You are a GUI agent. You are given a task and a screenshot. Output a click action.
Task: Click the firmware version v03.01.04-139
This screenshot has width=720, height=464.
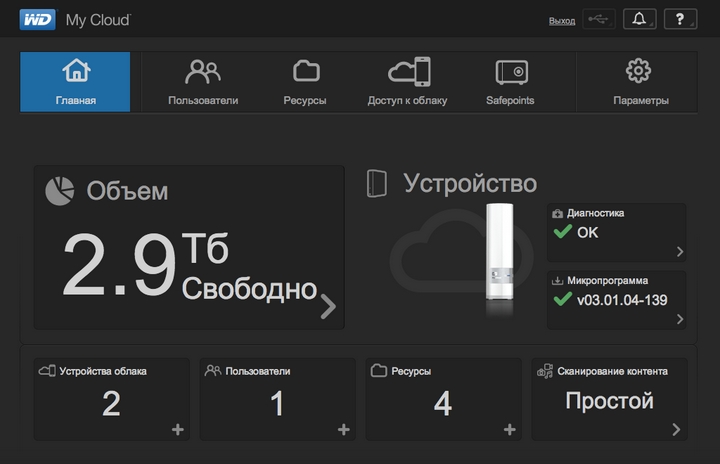[x=622, y=300]
